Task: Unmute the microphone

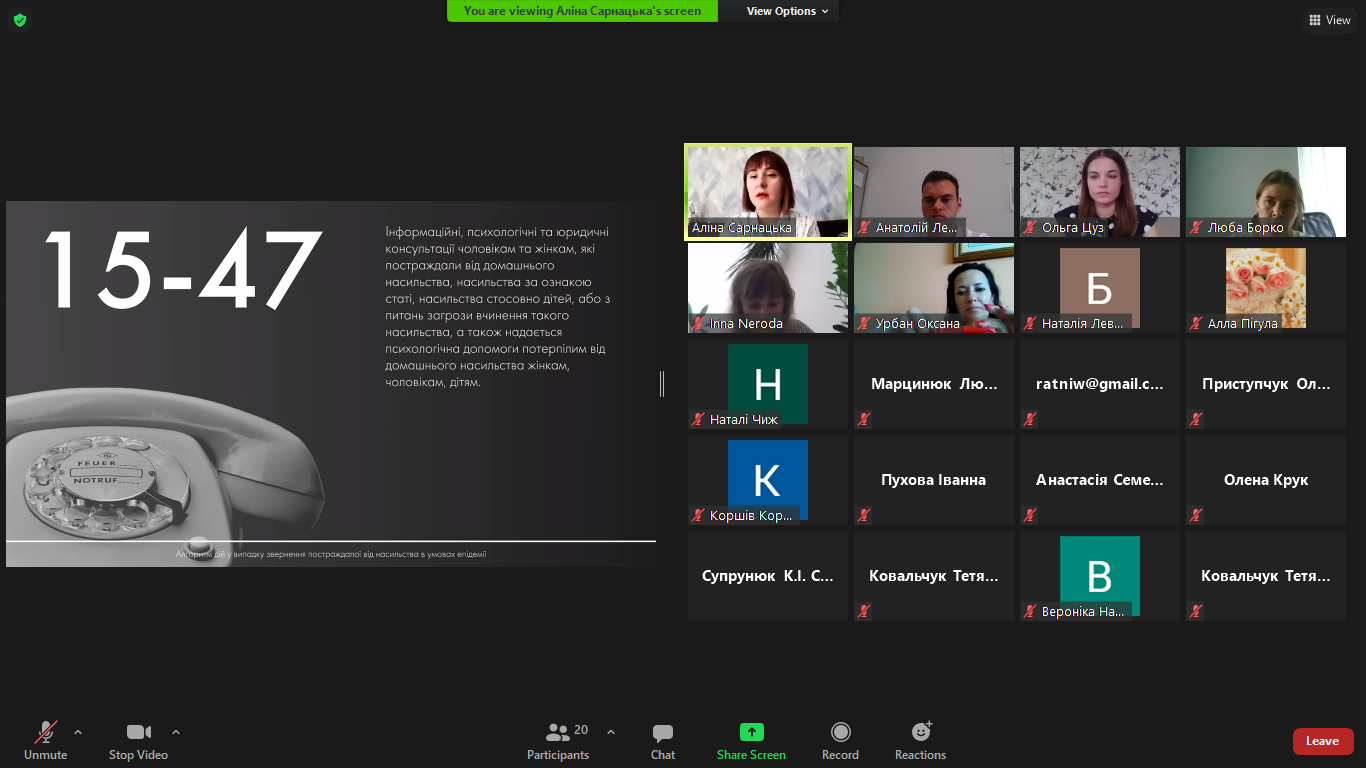Action: click(x=46, y=741)
